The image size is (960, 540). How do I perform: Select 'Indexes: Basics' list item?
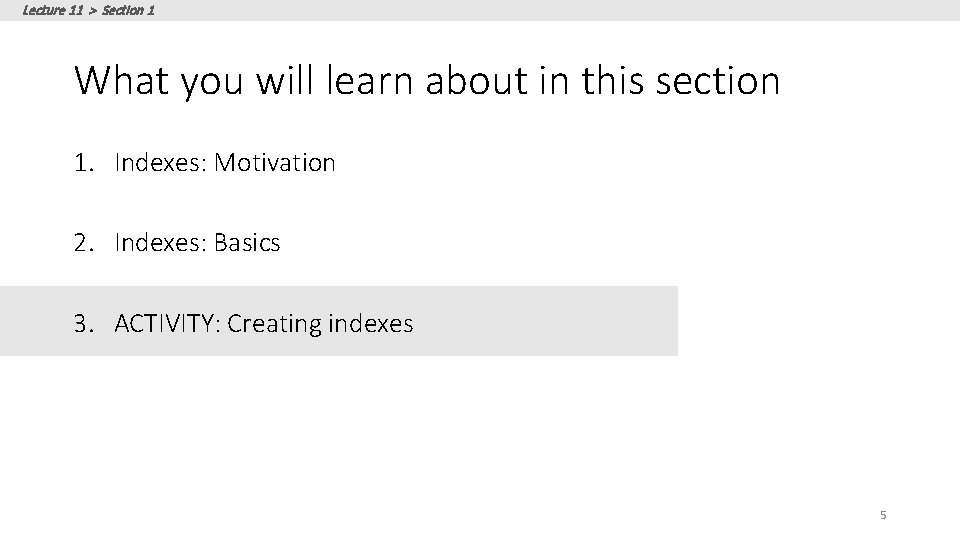197,243
